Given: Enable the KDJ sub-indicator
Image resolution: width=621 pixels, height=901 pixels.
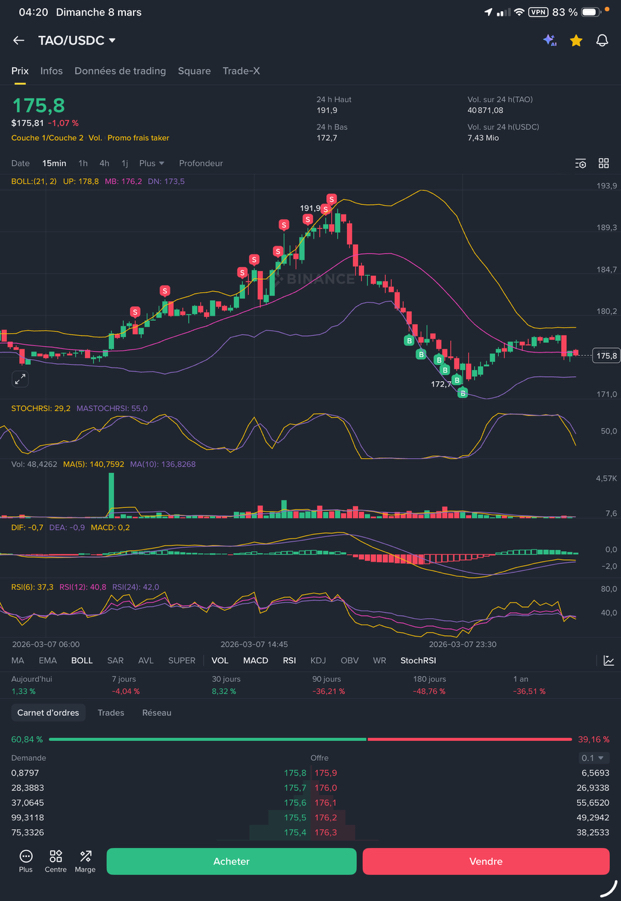Looking at the screenshot, I should click(318, 661).
